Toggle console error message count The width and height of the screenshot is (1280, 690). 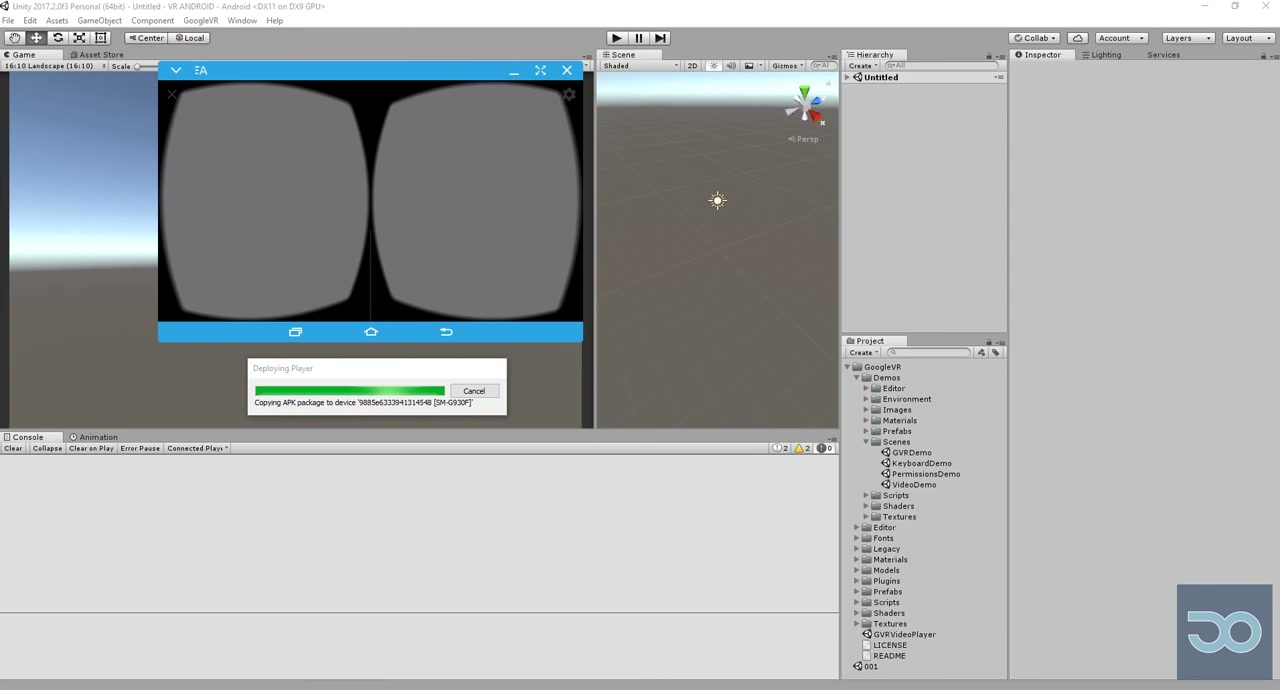824,448
